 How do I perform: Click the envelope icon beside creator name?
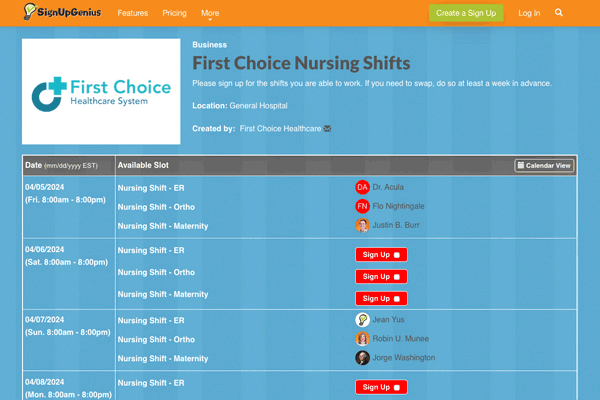[x=328, y=128]
